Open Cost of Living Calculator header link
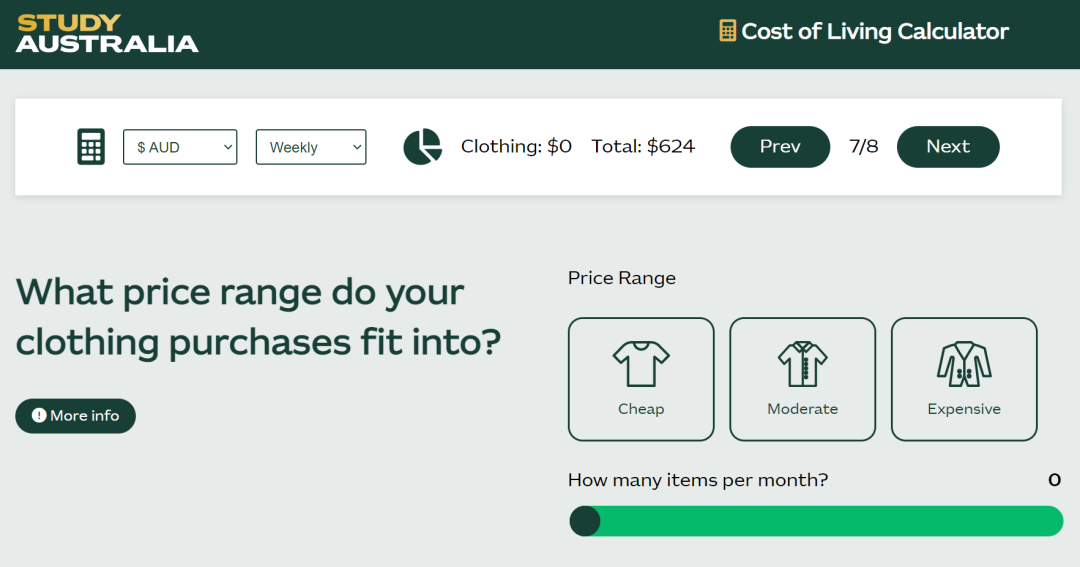The height and width of the screenshot is (567, 1080). 864,31
